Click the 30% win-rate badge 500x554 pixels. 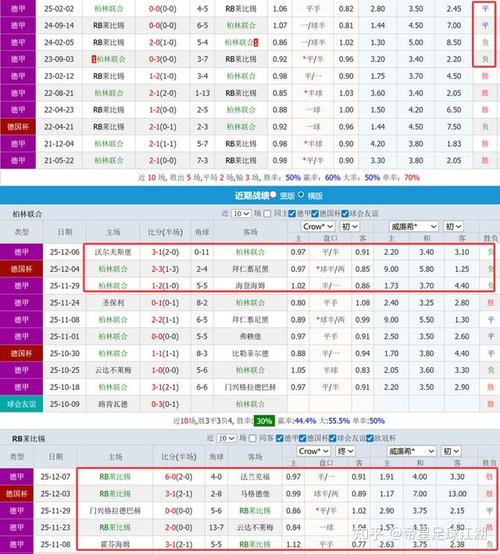pos(264,421)
